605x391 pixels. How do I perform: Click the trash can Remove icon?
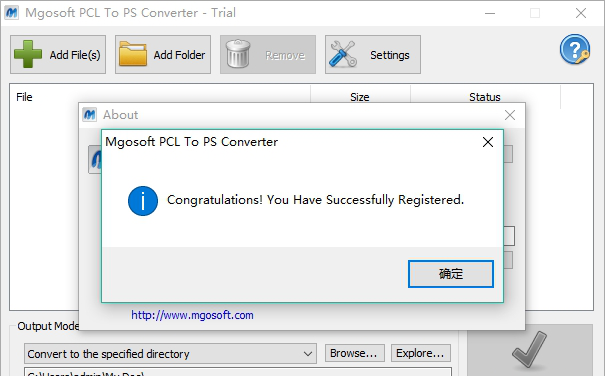pyautogui.click(x=238, y=54)
